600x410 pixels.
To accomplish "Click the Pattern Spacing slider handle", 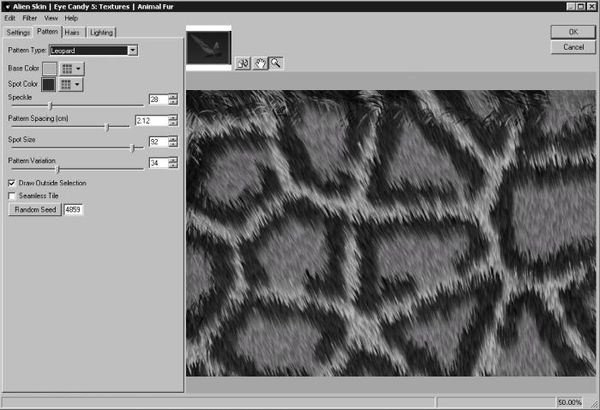I will pos(107,126).
